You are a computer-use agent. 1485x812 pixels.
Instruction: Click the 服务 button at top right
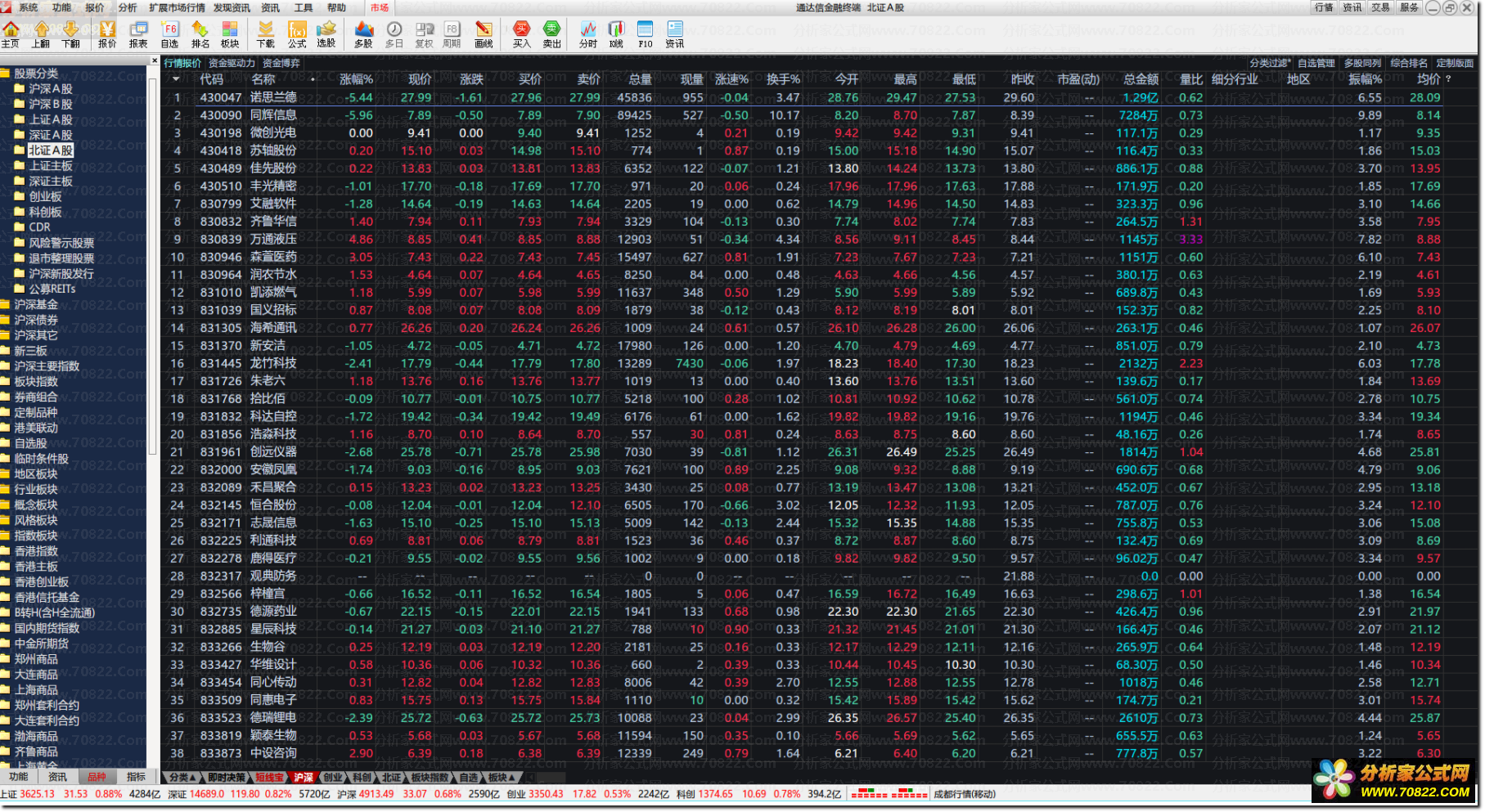1409,7
